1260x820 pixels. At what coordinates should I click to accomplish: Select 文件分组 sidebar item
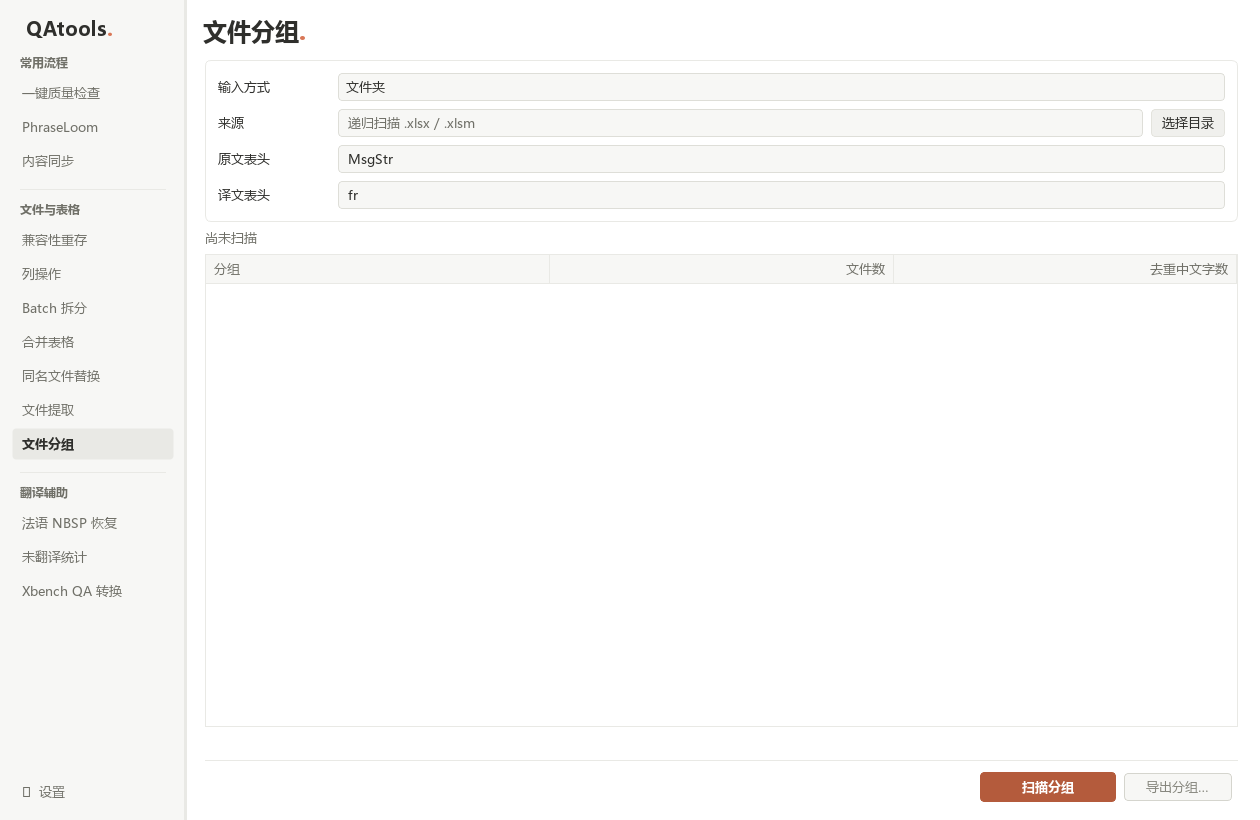click(93, 444)
